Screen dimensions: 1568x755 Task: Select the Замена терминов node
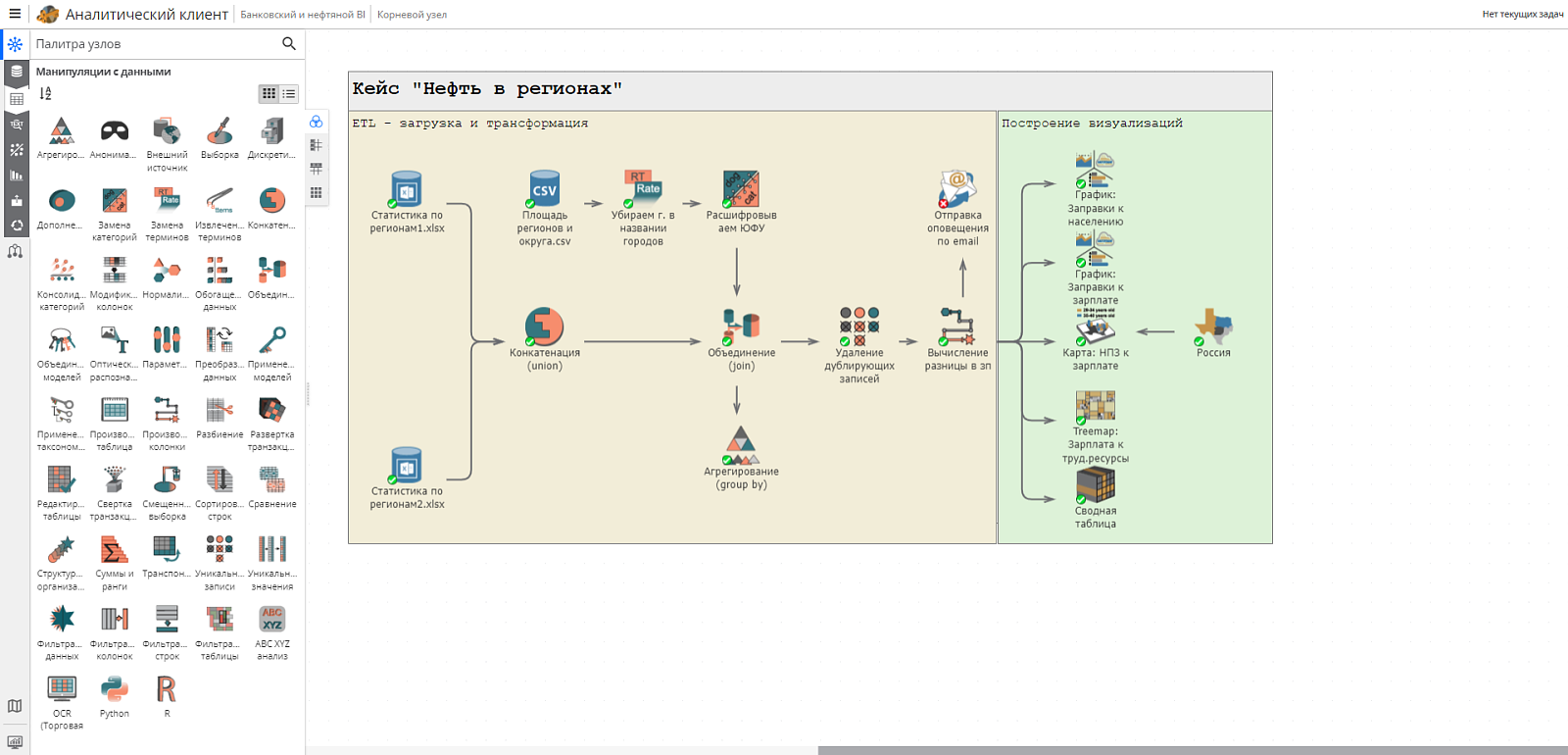tap(167, 201)
